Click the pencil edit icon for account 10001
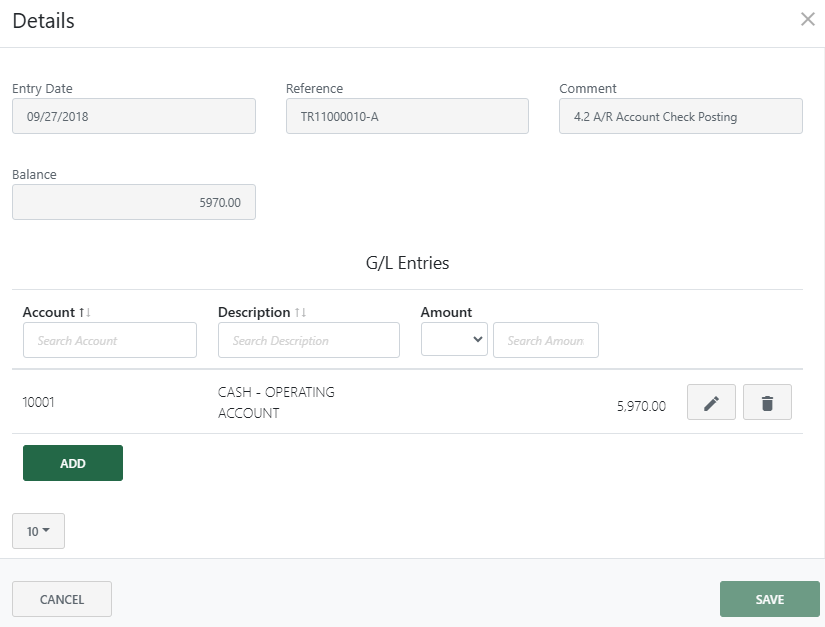The image size is (825, 627). pyautogui.click(x=711, y=402)
